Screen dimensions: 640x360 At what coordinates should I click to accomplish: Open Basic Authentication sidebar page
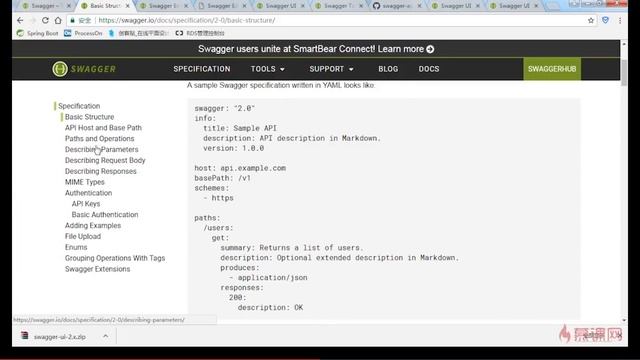105,214
